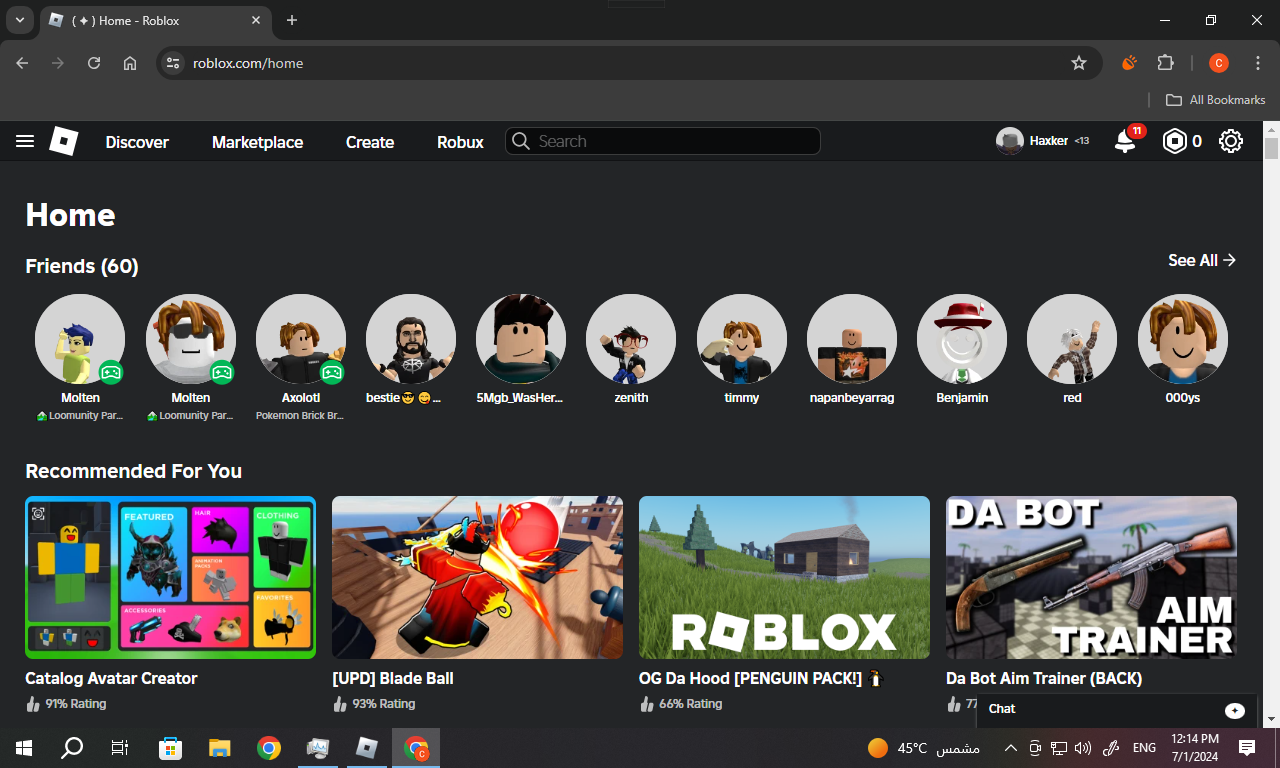This screenshot has width=1280, height=768.
Task: Open Roblox app on the taskbar
Action: pos(367,747)
